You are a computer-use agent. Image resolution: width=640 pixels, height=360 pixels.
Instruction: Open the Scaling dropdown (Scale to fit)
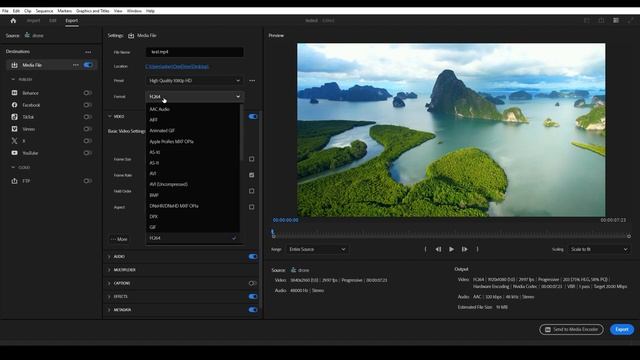[x=599, y=249]
